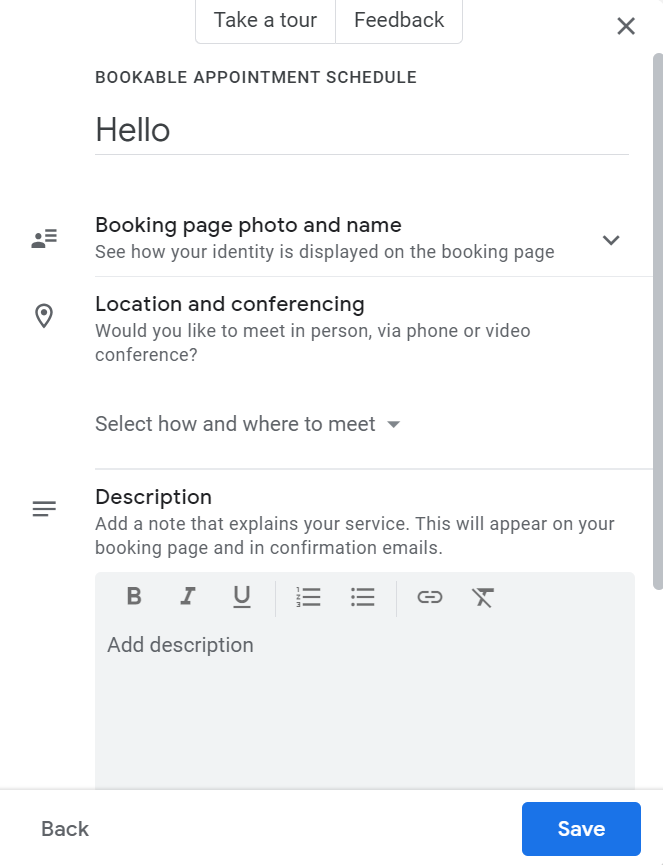Image resolution: width=663 pixels, height=865 pixels.
Task: Open Select how and where to meet dropdown
Action: coord(247,424)
